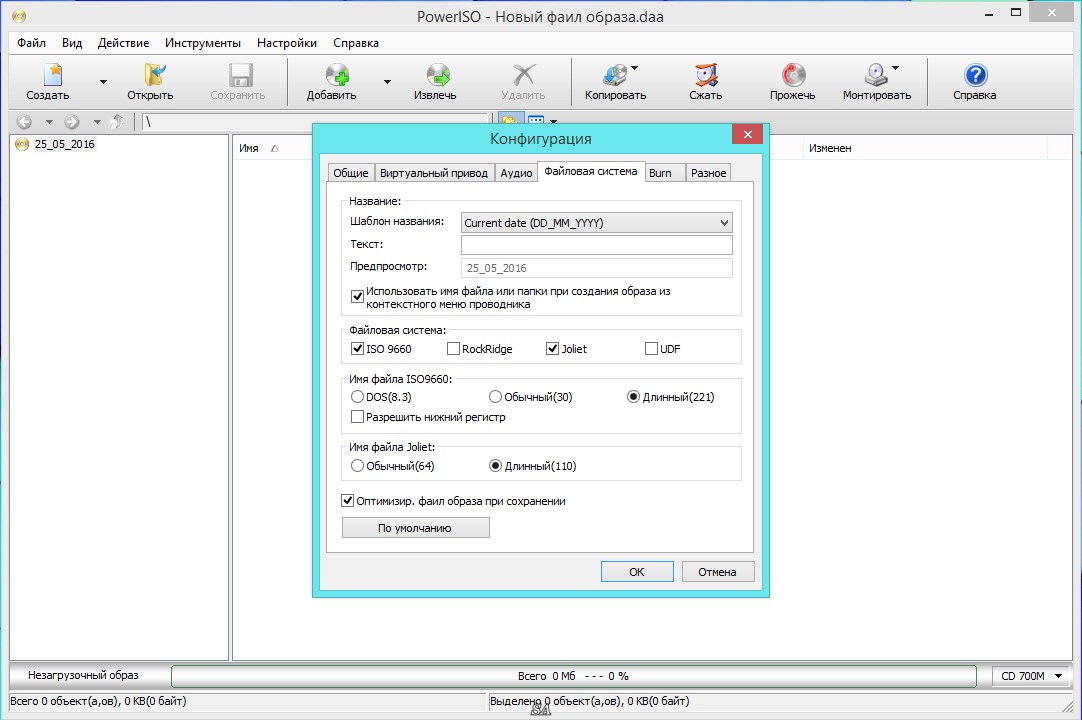1082x720 pixels.
Task: Switch to the Разное tab
Action: 709,173
